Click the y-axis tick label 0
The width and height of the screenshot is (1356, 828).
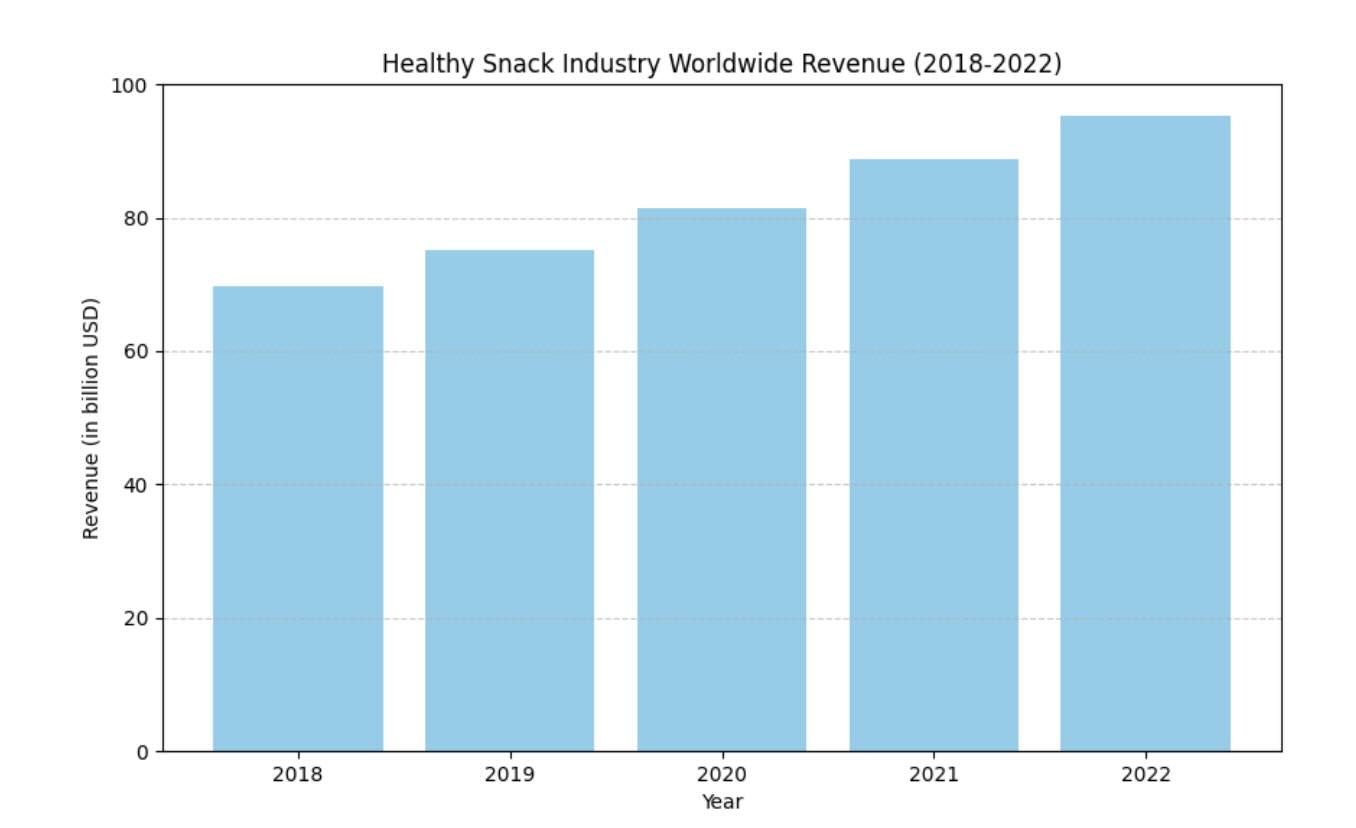144,751
